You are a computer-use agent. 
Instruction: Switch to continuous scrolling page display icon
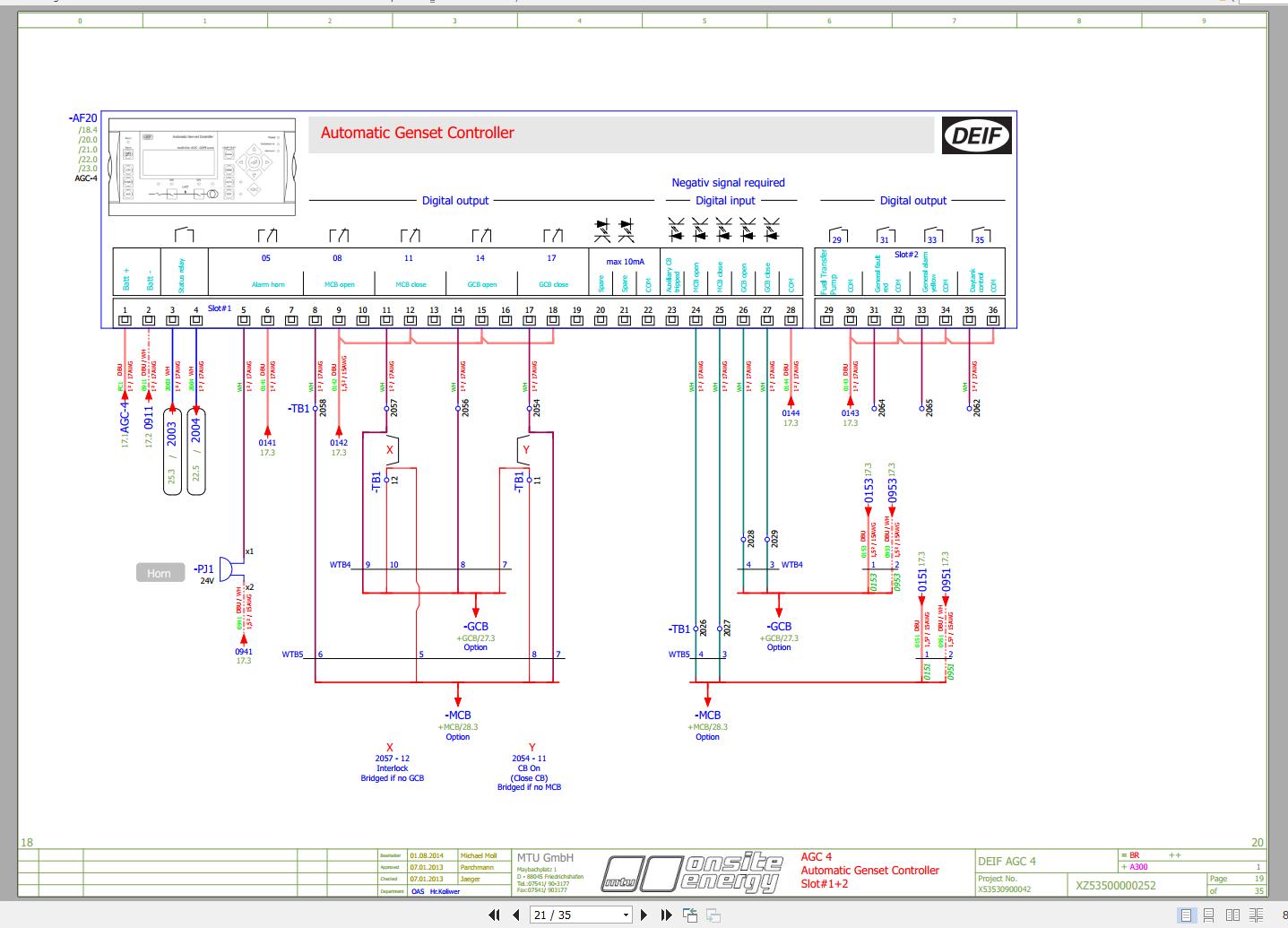point(1208,915)
